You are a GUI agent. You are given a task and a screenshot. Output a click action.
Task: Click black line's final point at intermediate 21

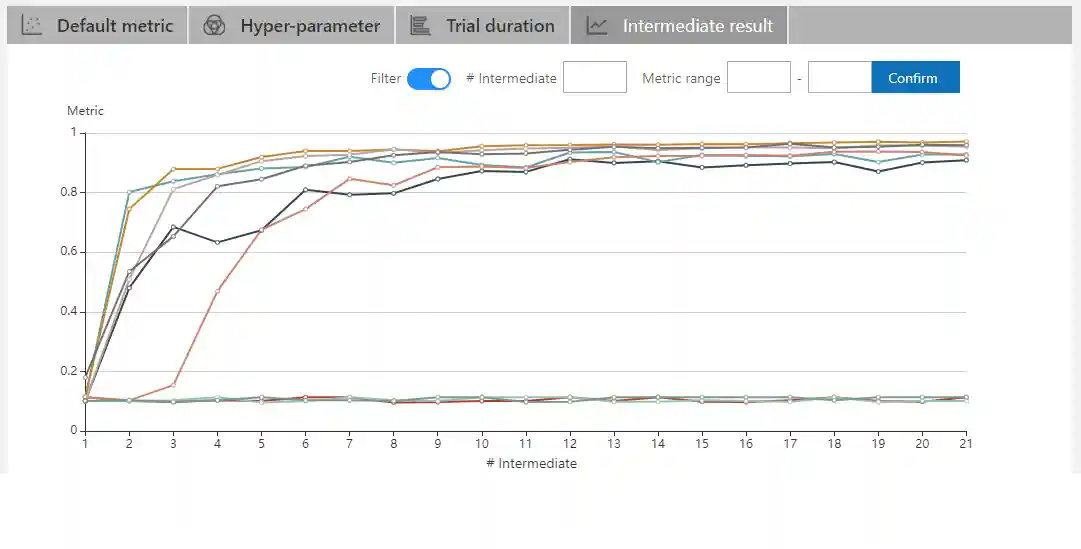tap(965, 160)
